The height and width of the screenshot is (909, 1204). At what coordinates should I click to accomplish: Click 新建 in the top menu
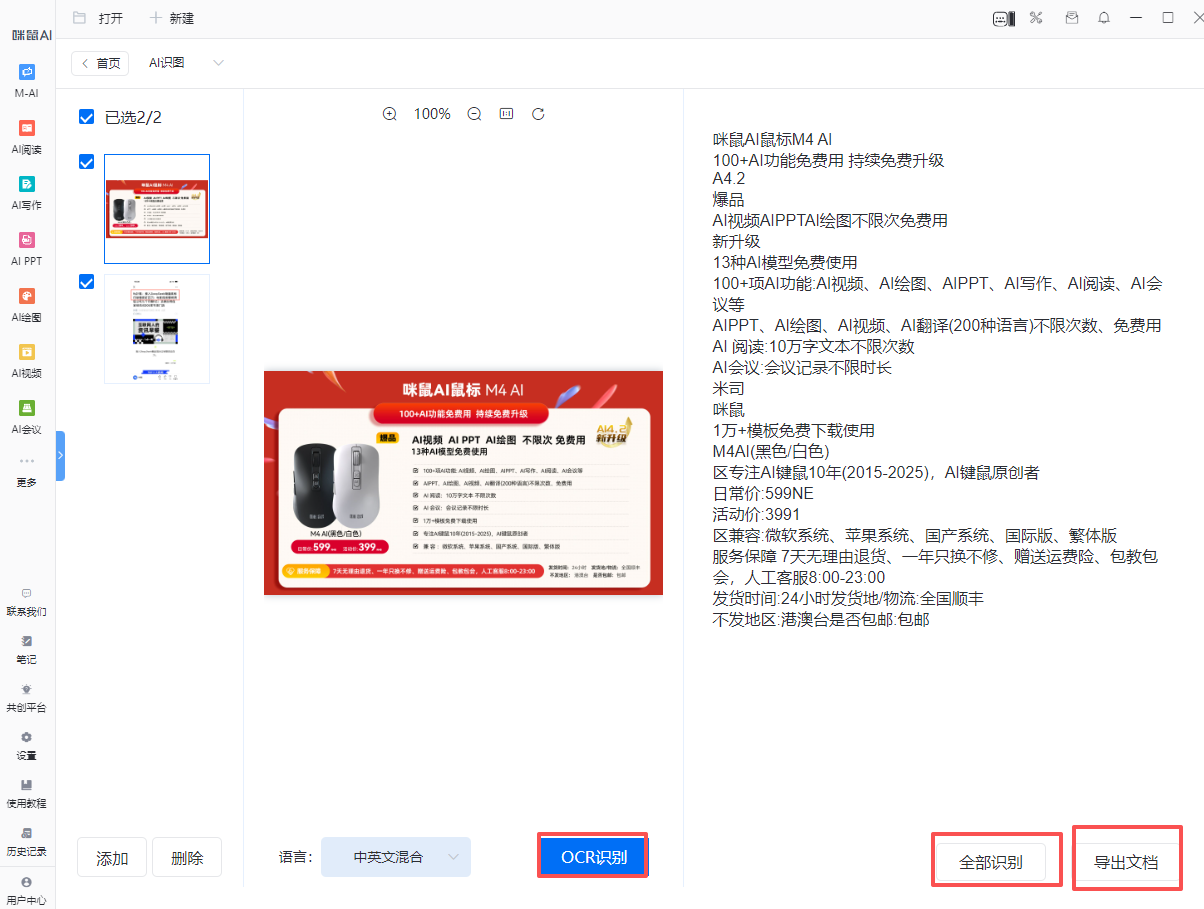[x=171, y=18]
